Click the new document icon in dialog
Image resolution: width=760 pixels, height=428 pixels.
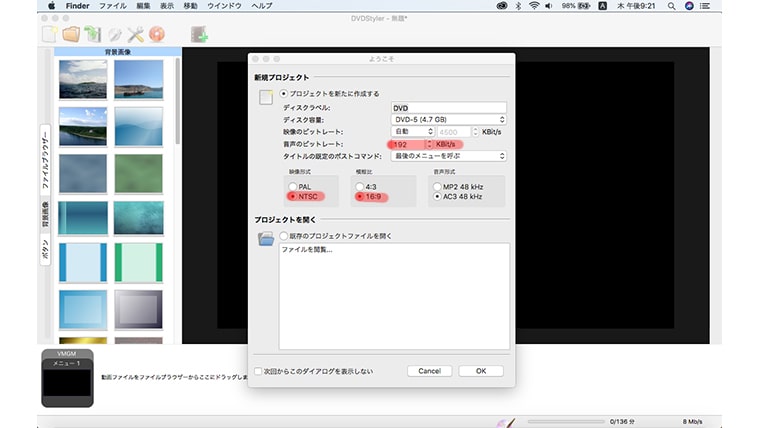coord(266,97)
